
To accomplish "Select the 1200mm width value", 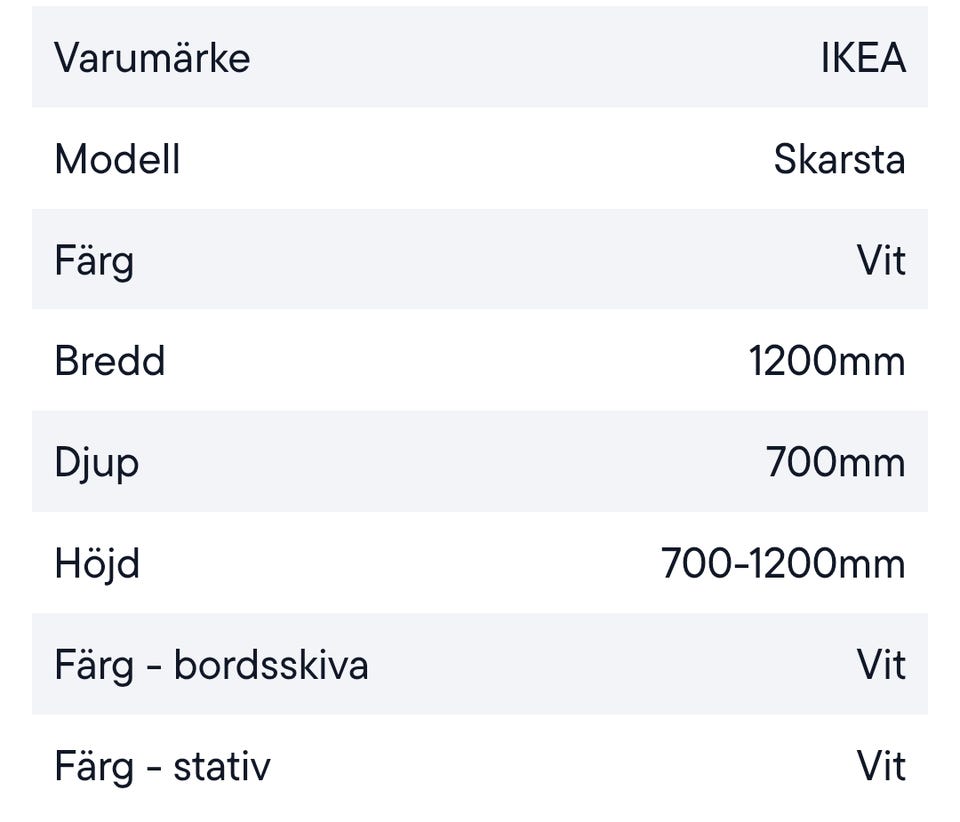I will coord(827,361).
